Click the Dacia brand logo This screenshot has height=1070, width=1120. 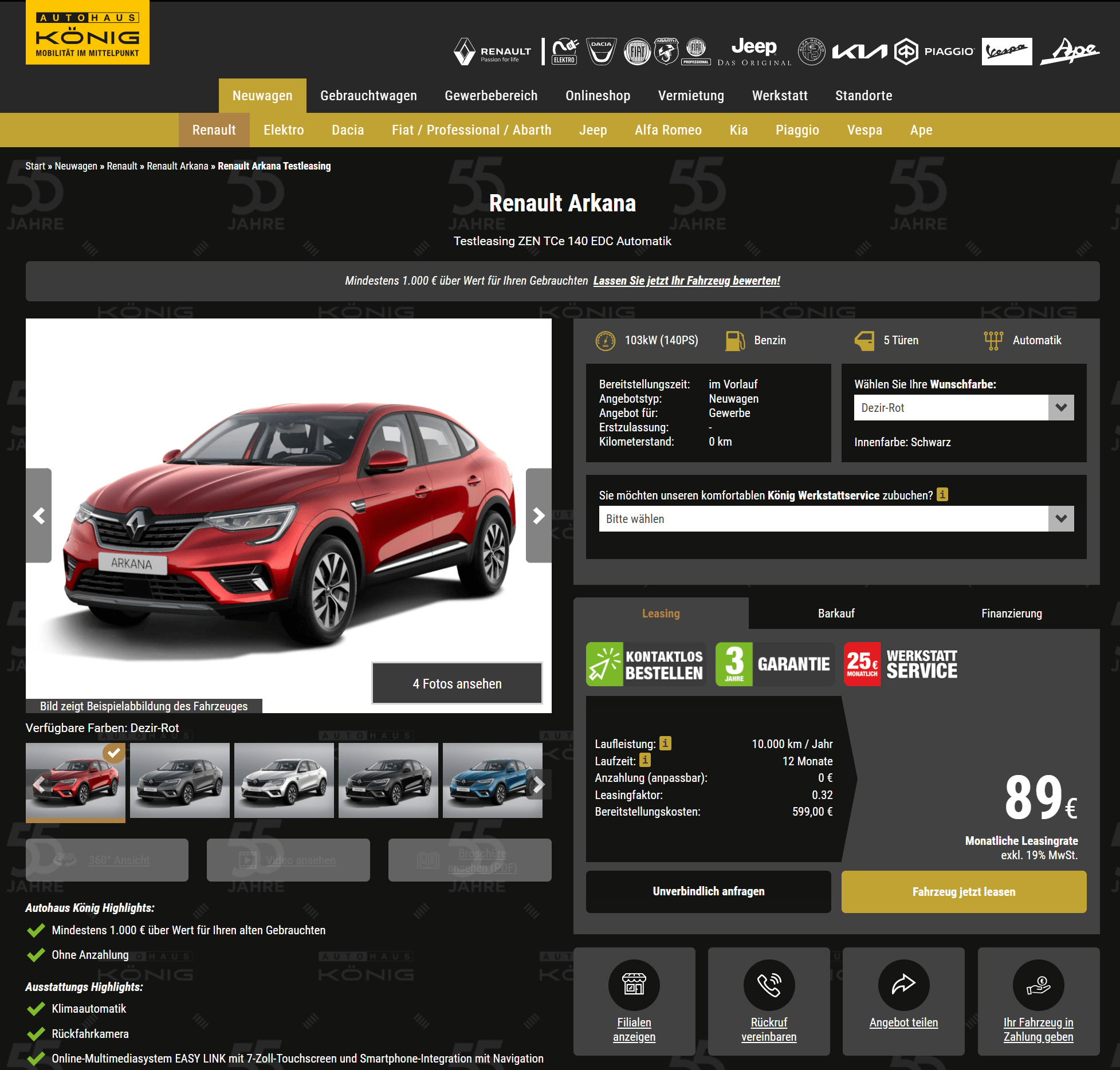pos(601,52)
